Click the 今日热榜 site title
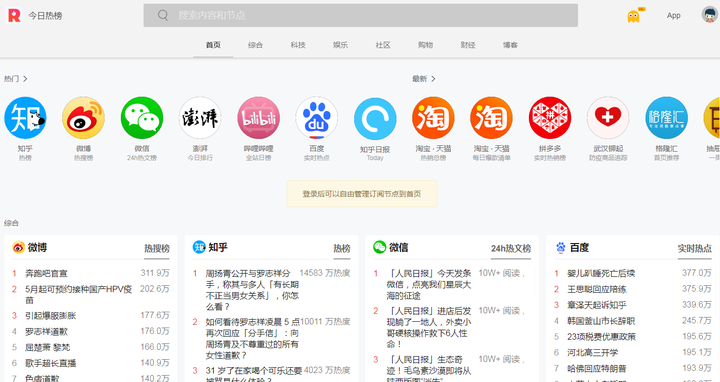This screenshot has width=720, height=382. click(45, 16)
